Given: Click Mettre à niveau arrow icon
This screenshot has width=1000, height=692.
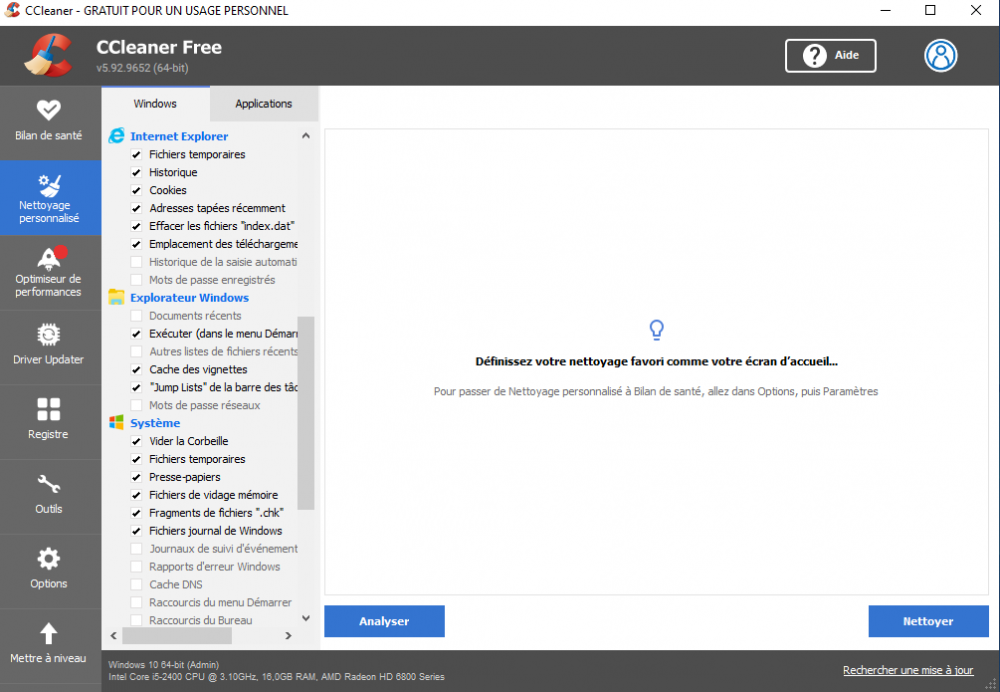Looking at the screenshot, I should click(x=48, y=634).
